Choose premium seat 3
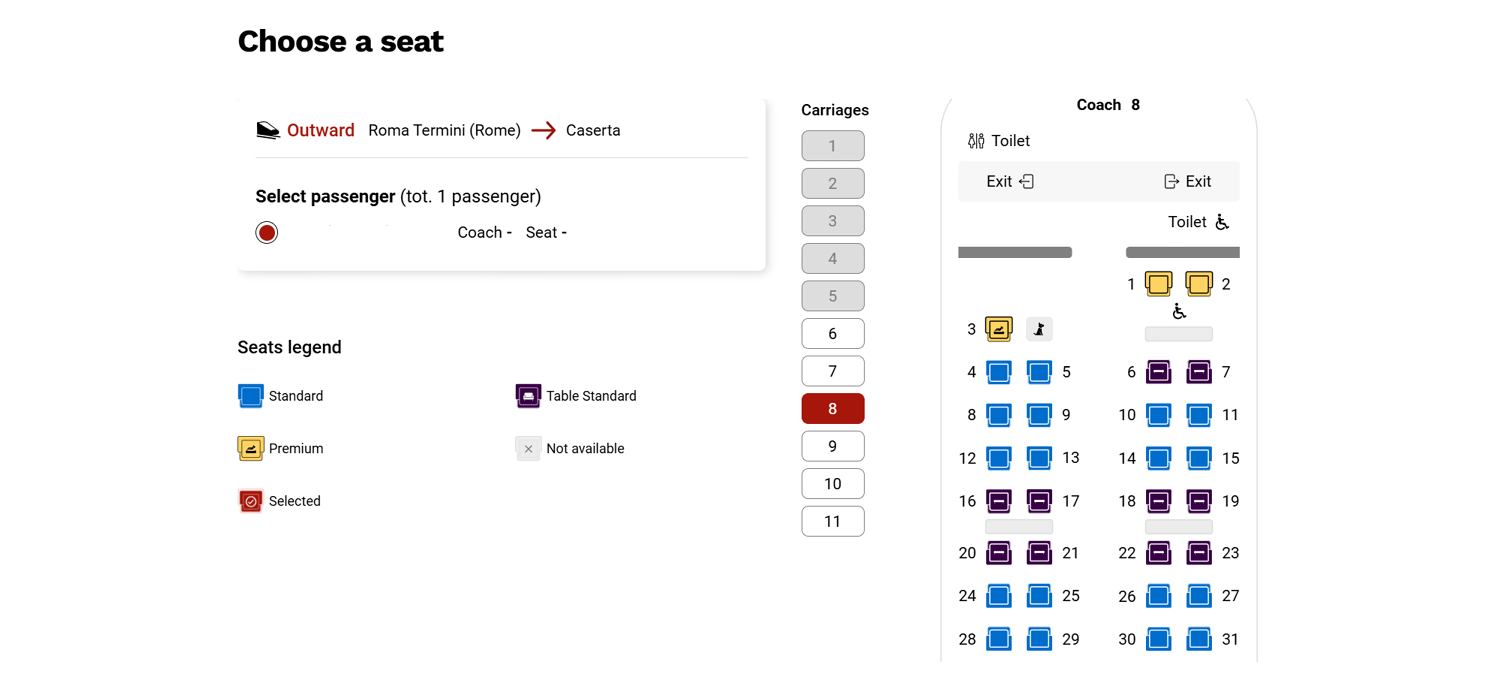Viewport: 1500px width, 700px height. point(998,329)
